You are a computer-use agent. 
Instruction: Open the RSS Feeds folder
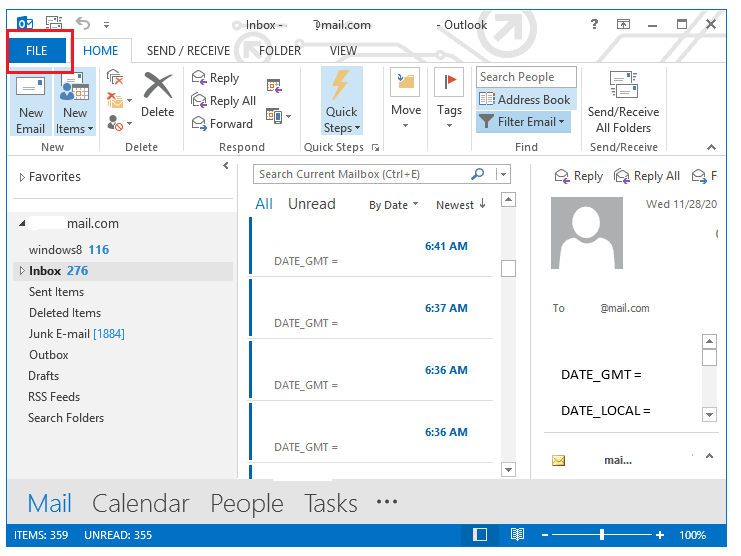[x=54, y=397]
